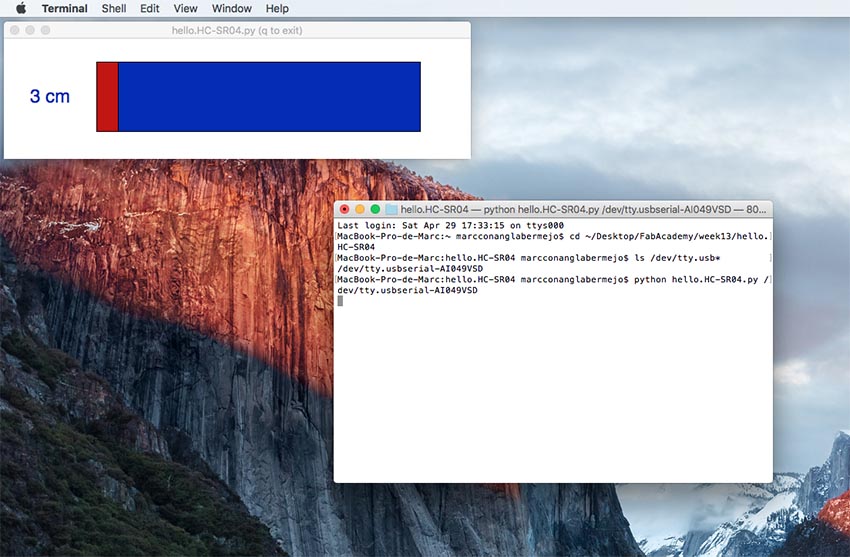Click the folder proxy icon in Terminal title bar
850x557 pixels.
click(x=391, y=209)
